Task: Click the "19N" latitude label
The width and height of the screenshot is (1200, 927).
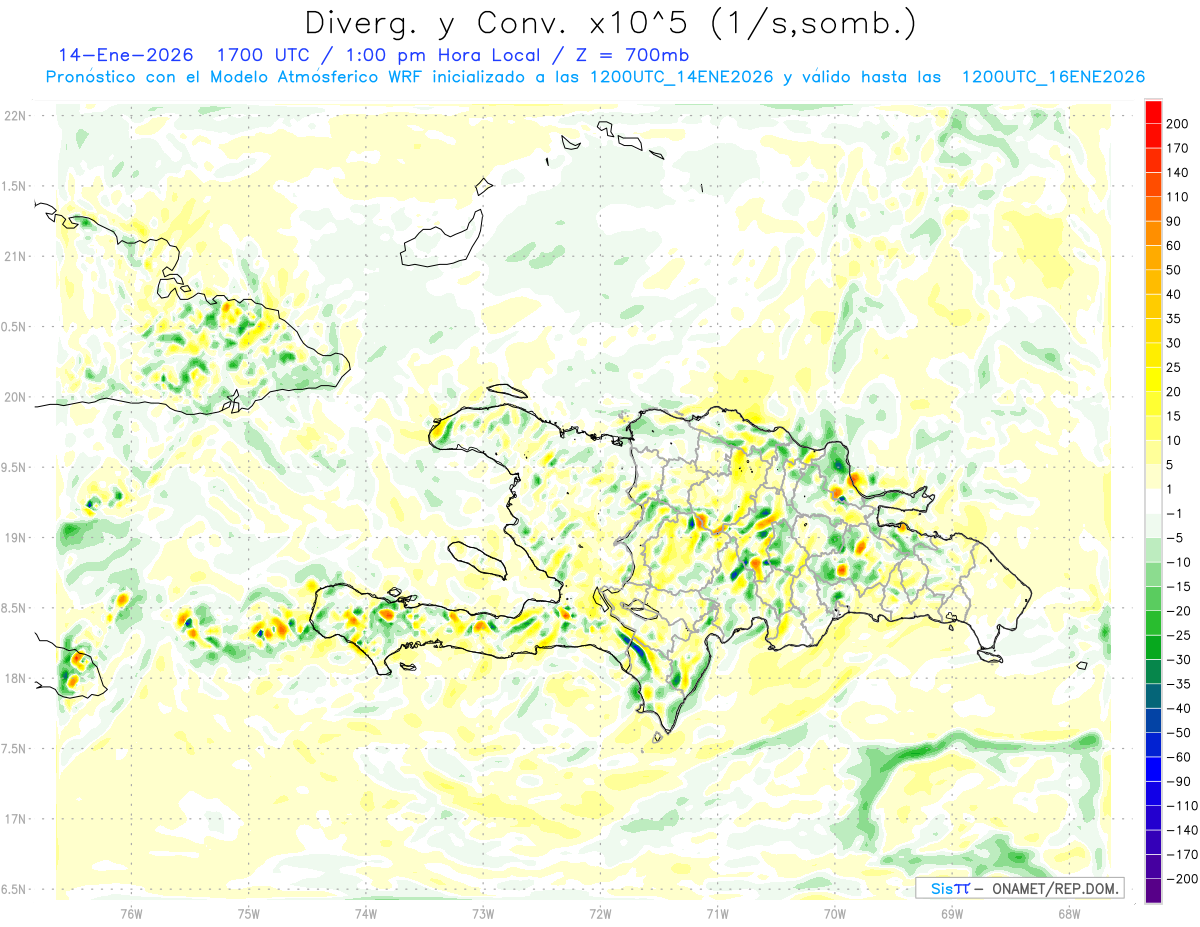Action: [14, 537]
